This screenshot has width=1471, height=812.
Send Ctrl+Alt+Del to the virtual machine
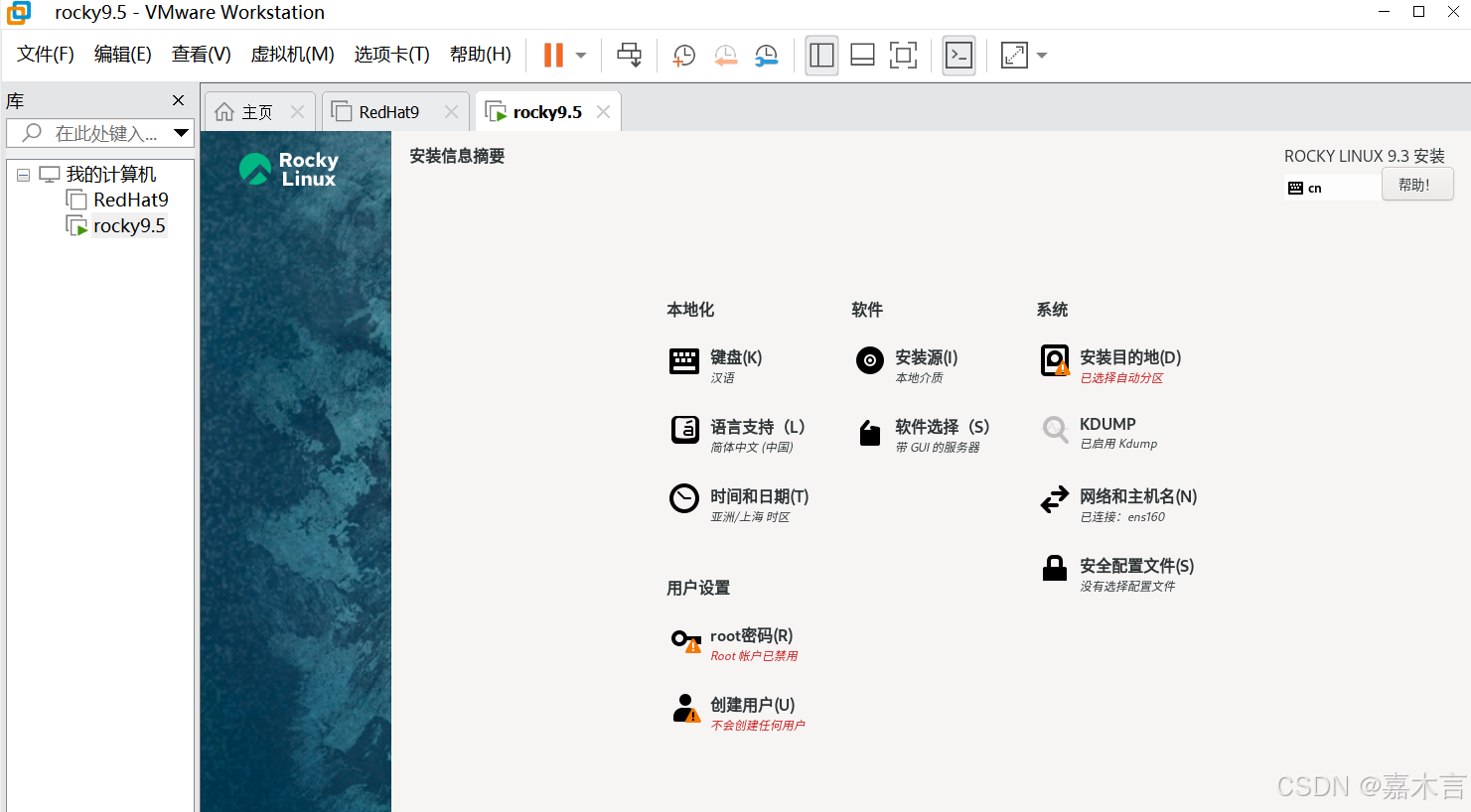[x=629, y=55]
